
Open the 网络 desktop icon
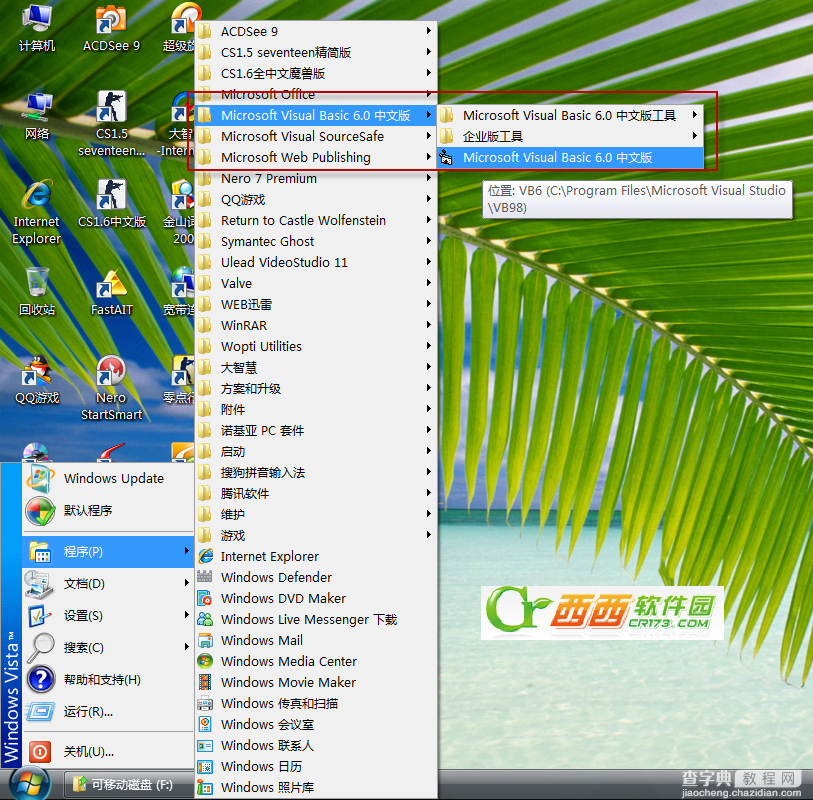(37, 117)
